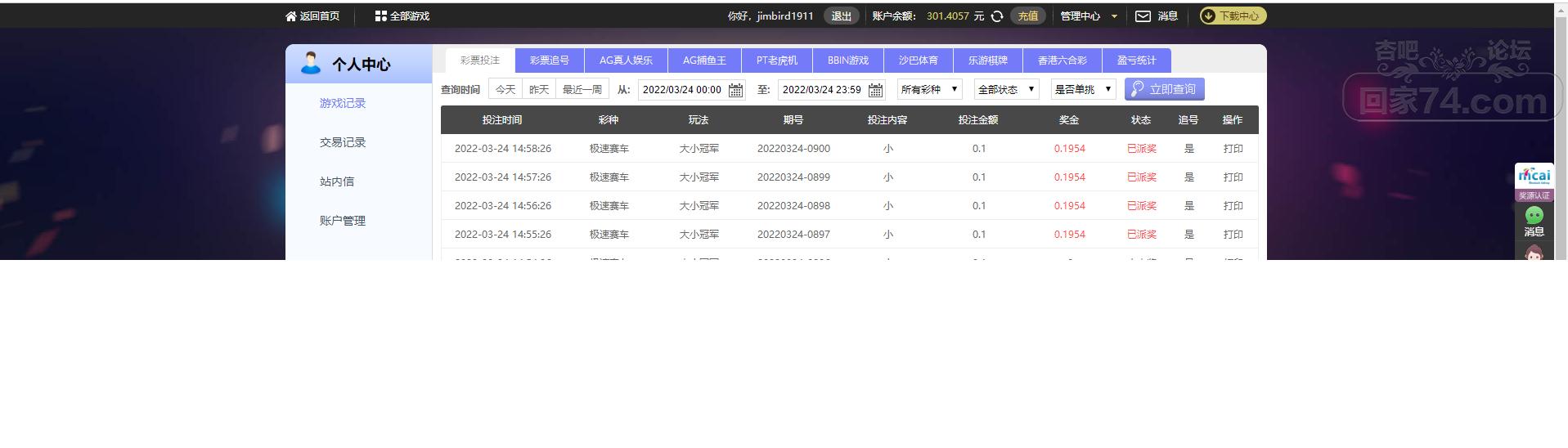This screenshot has height=448, width=1568.
Task: Click the 充值 recharge button
Action: click(1028, 16)
